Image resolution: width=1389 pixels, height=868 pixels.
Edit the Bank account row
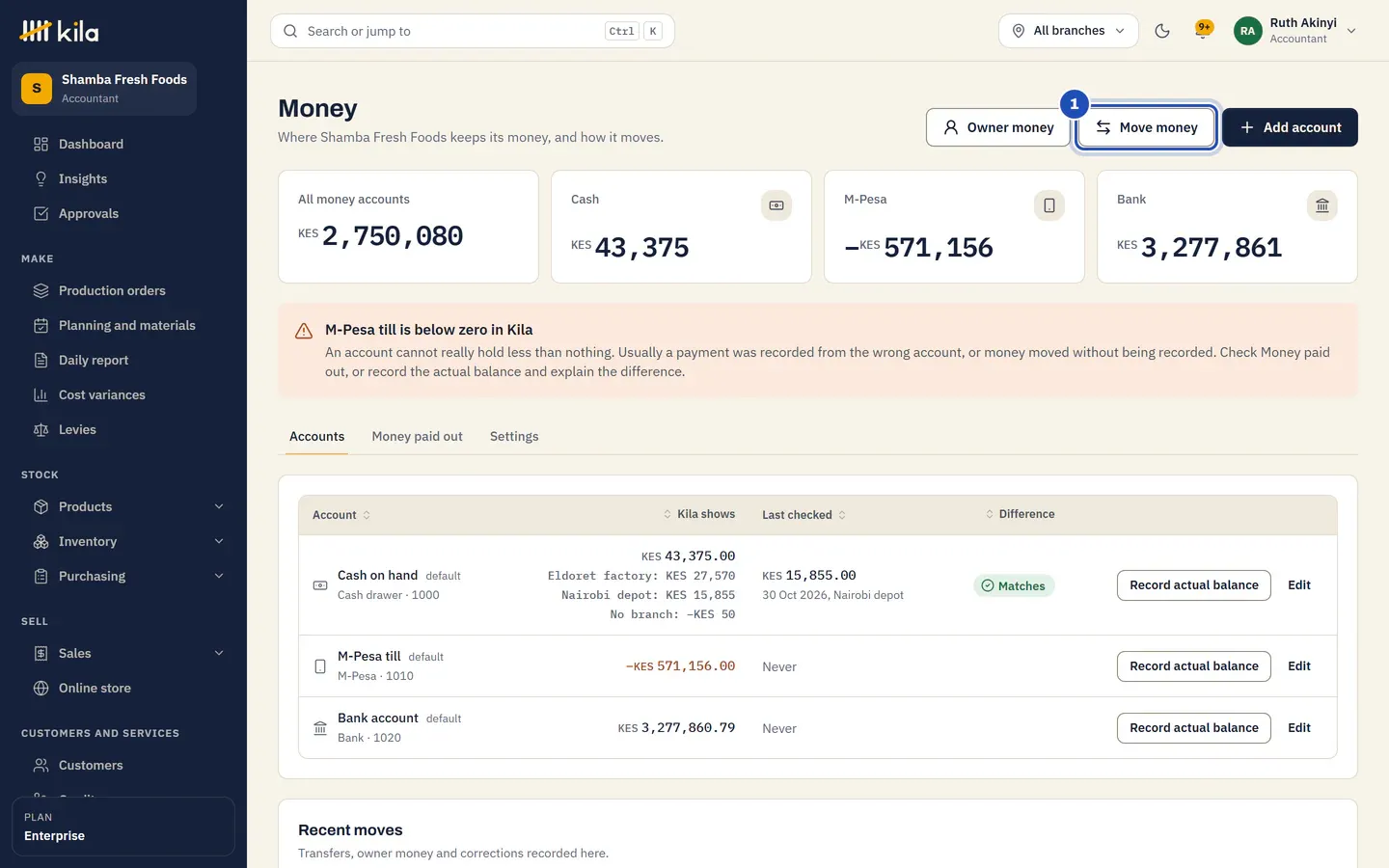click(x=1299, y=728)
